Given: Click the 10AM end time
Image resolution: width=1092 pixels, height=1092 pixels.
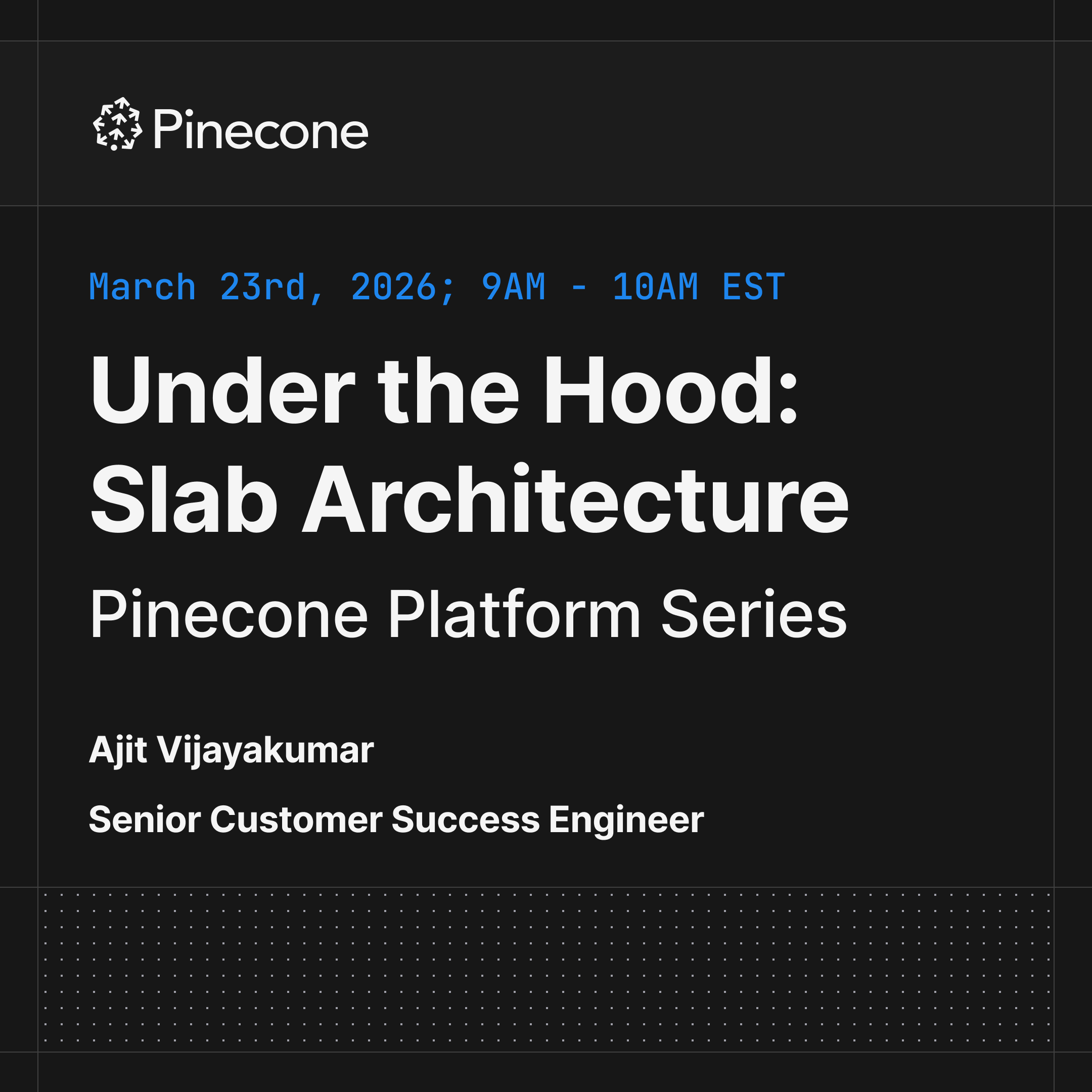Looking at the screenshot, I should coord(656,287).
